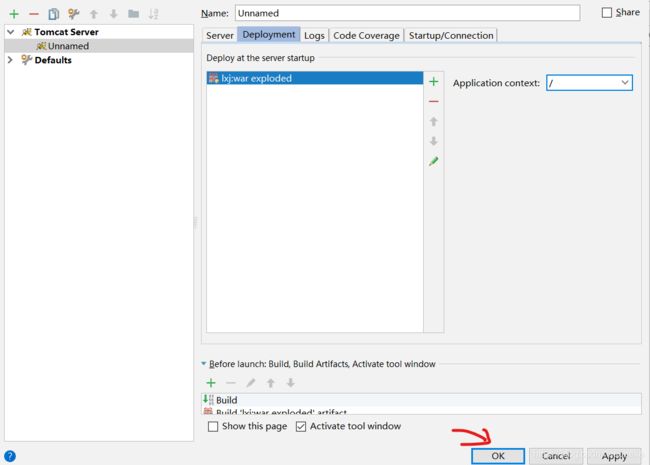Select the lxj:war exploded artifact
650x465 pixels.
point(315,78)
